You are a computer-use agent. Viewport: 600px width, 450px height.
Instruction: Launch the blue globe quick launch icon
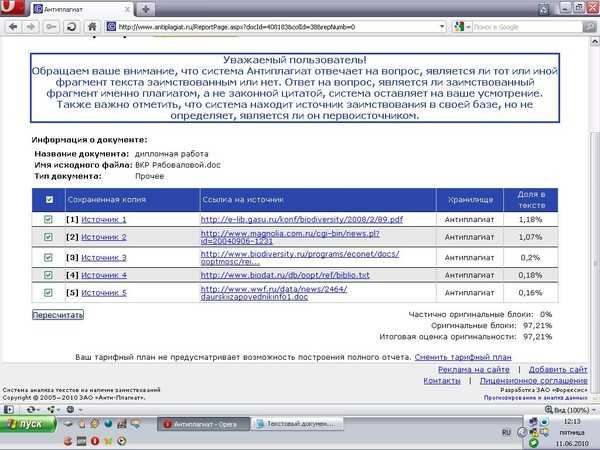pyautogui.click(x=108, y=424)
